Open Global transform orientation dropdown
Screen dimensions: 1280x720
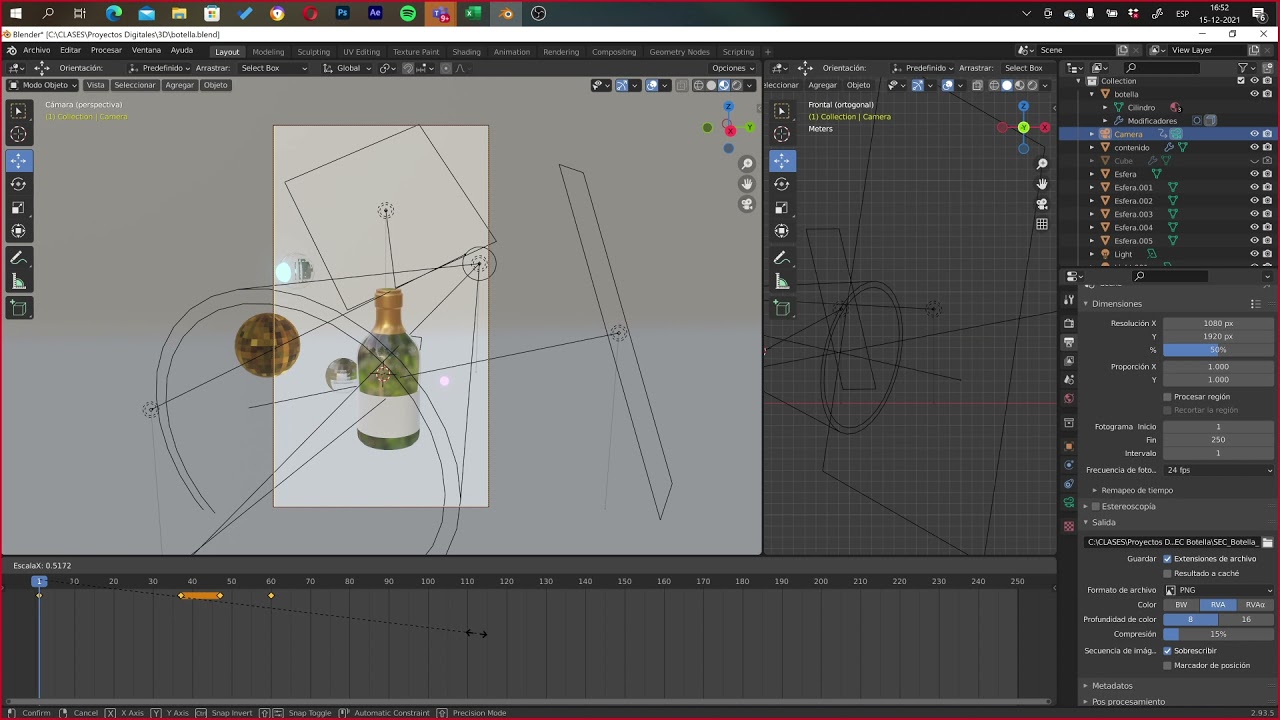(x=347, y=68)
